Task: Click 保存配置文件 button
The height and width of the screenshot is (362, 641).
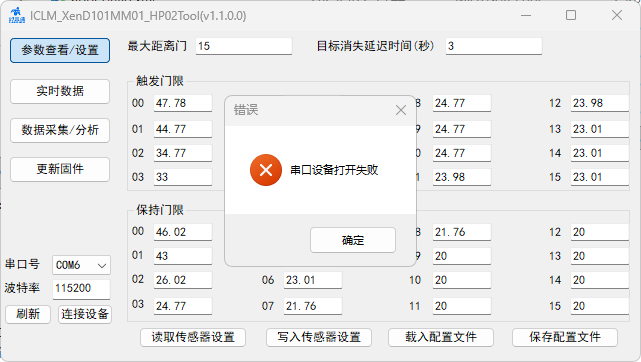Action: point(565,337)
